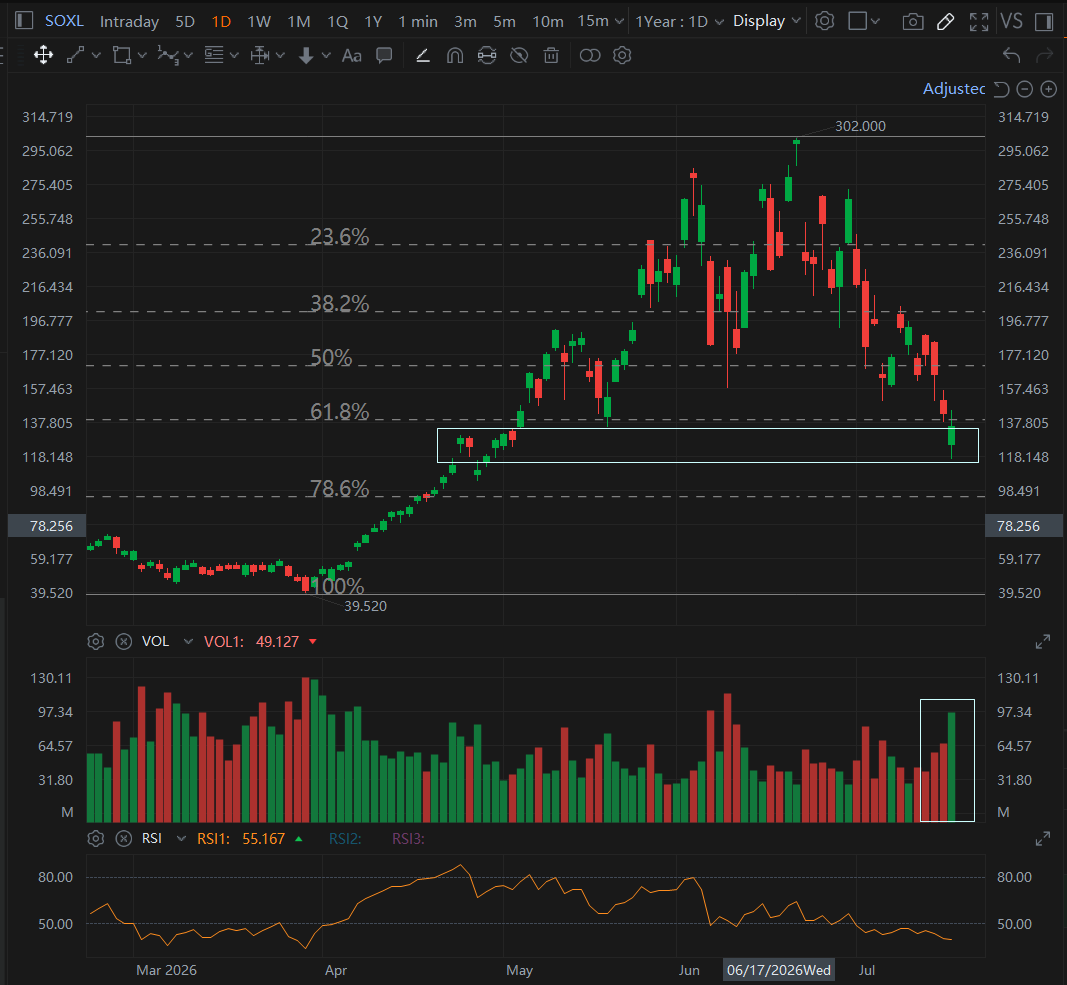Undo the last drawing action
This screenshot has height=985, width=1067.
tap(1011, 55)
